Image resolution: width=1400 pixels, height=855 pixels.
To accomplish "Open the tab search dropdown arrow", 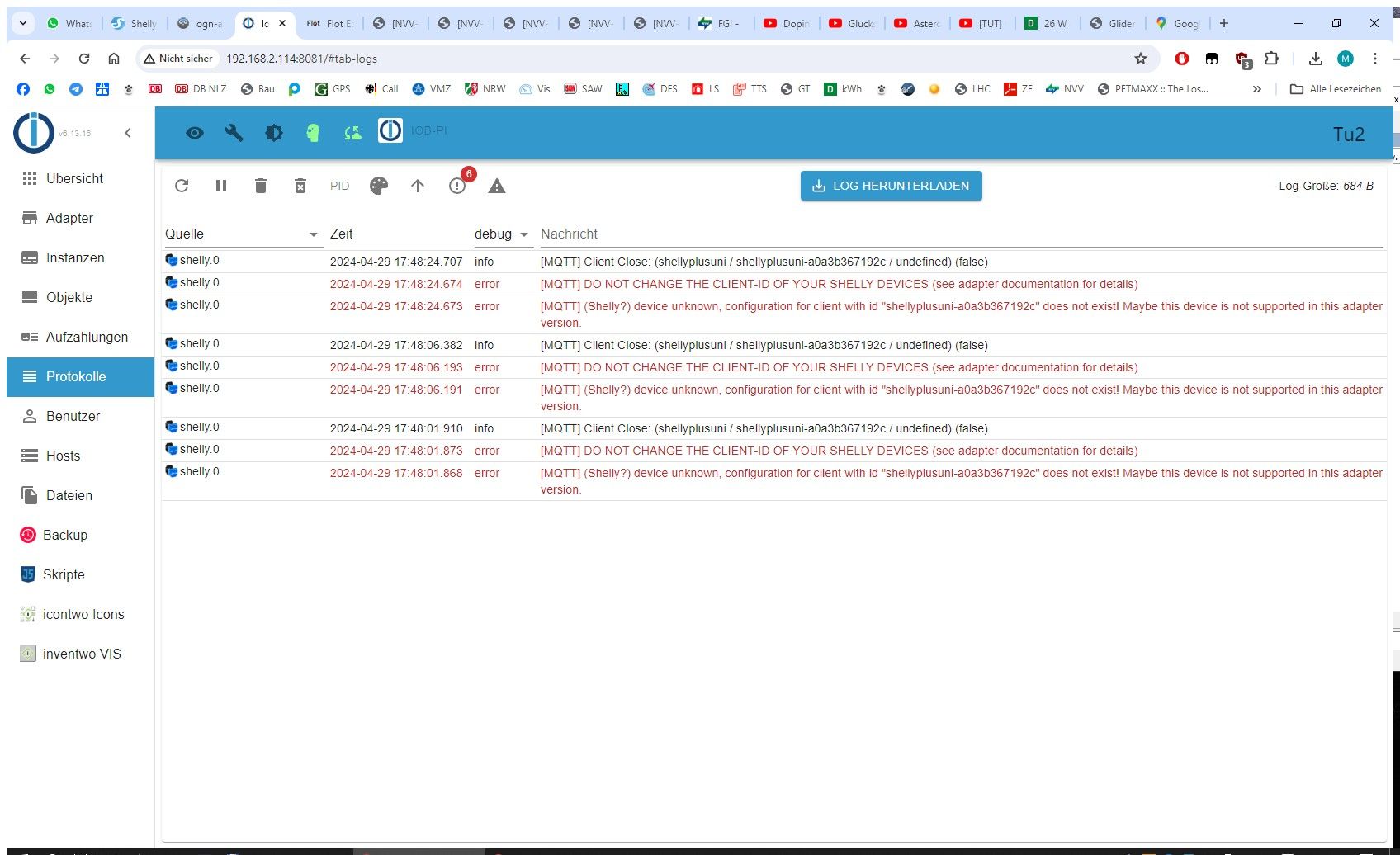I will (23, 23).
